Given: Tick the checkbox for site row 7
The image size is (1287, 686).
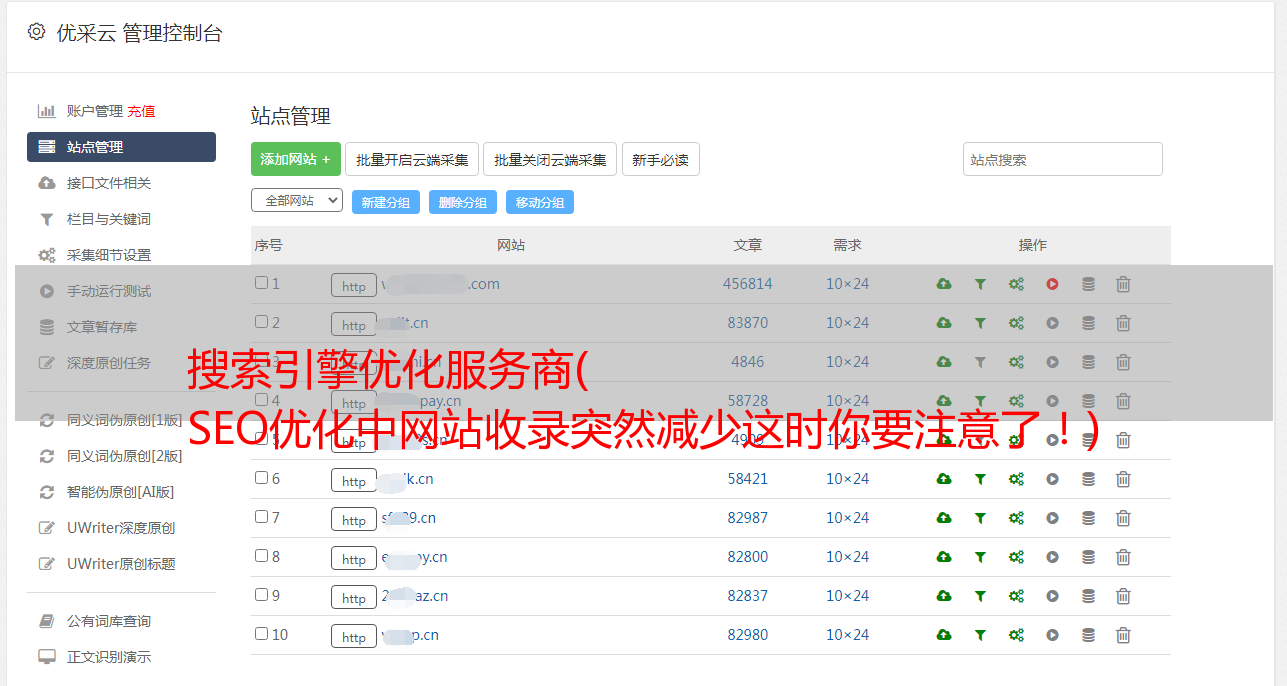Looking at the screenshot, I should [x=261, y=517].
